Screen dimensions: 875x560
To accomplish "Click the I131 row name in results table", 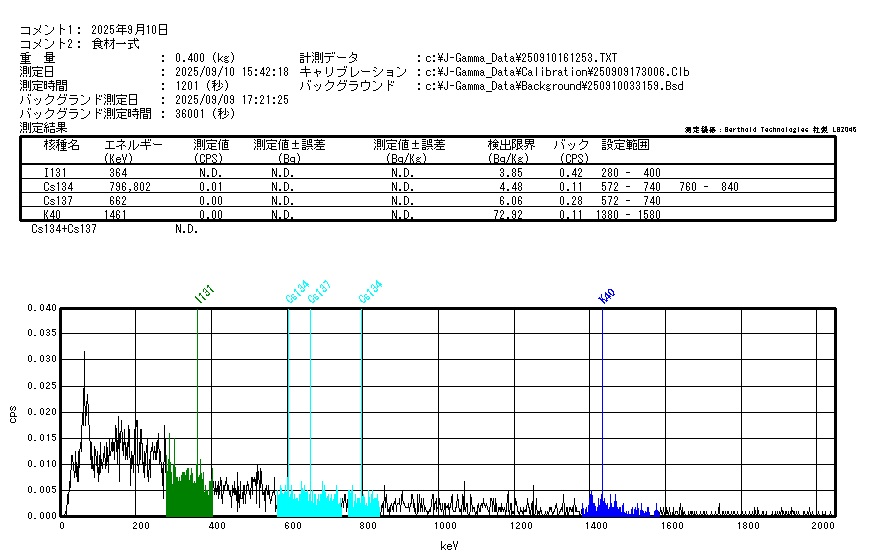I will click(x=45, y=172).
